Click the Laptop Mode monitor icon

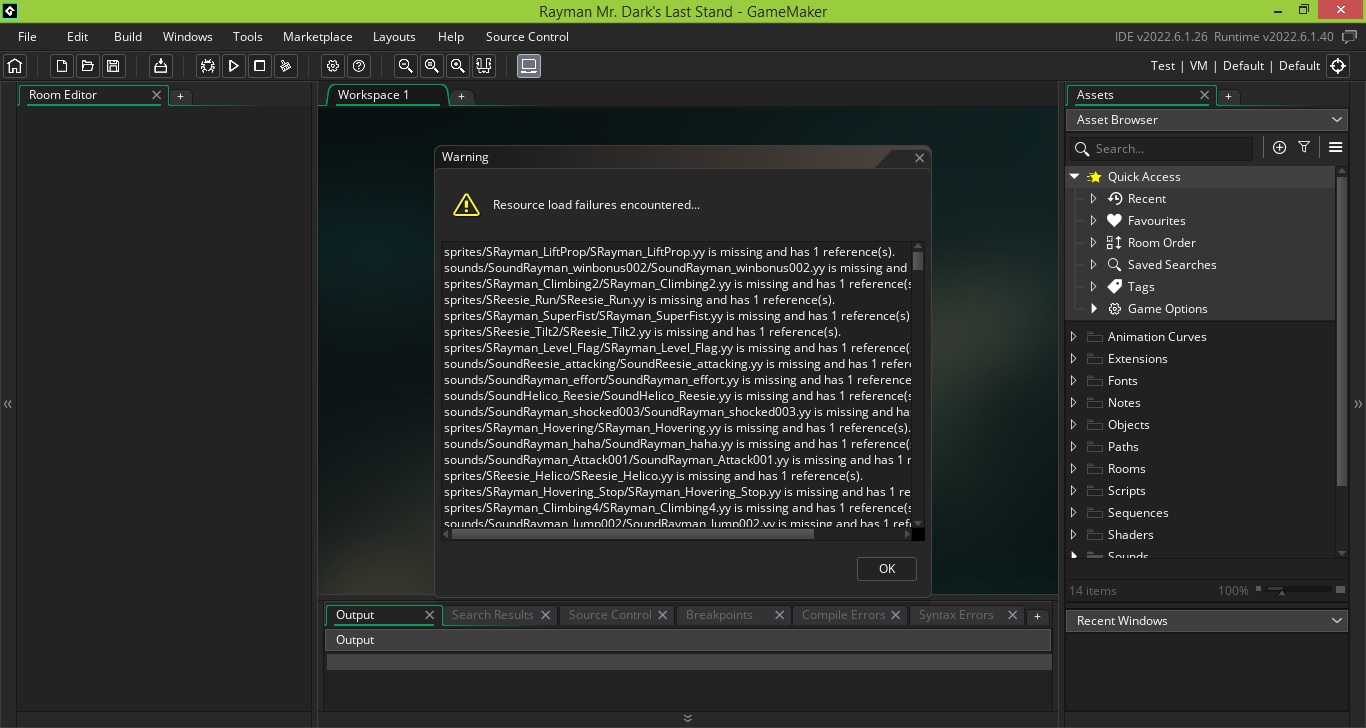click(529, 66)
